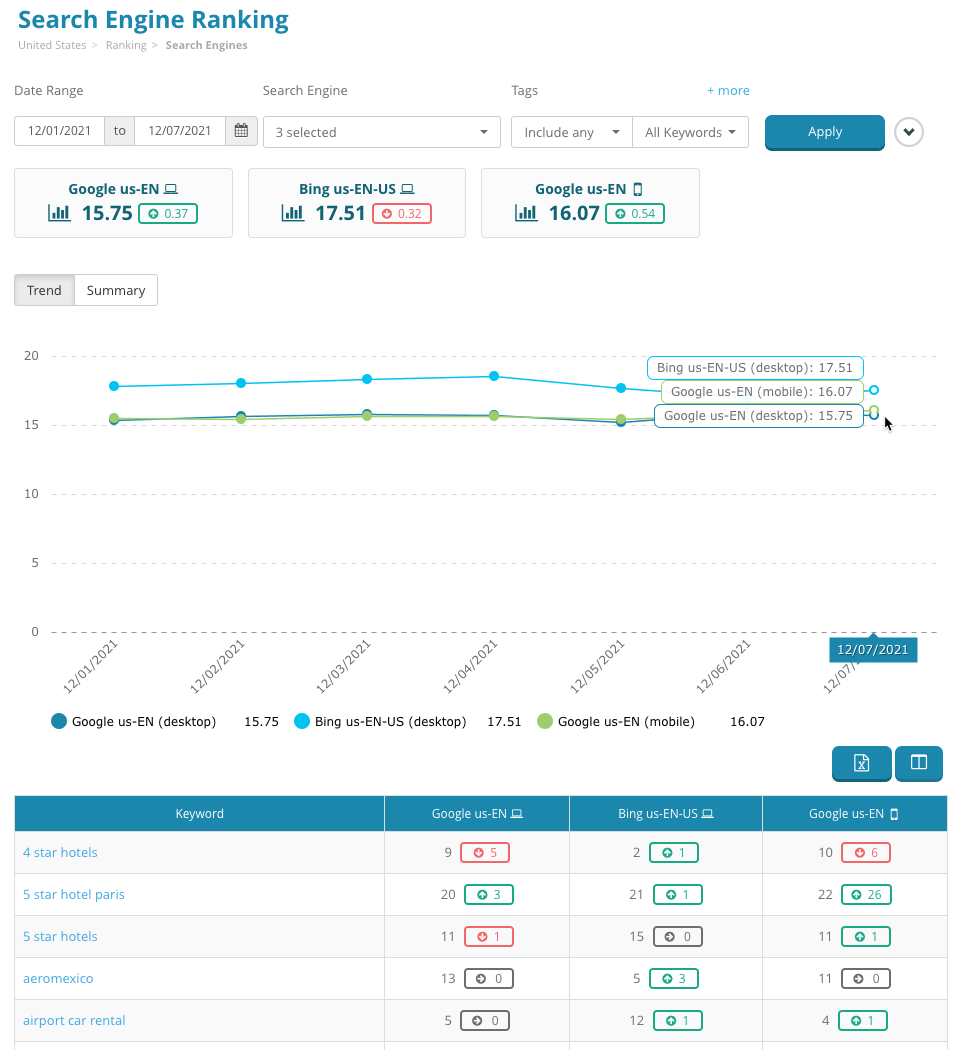
Task: Click bar chart icon in Google mobile card
Action: 526,212
